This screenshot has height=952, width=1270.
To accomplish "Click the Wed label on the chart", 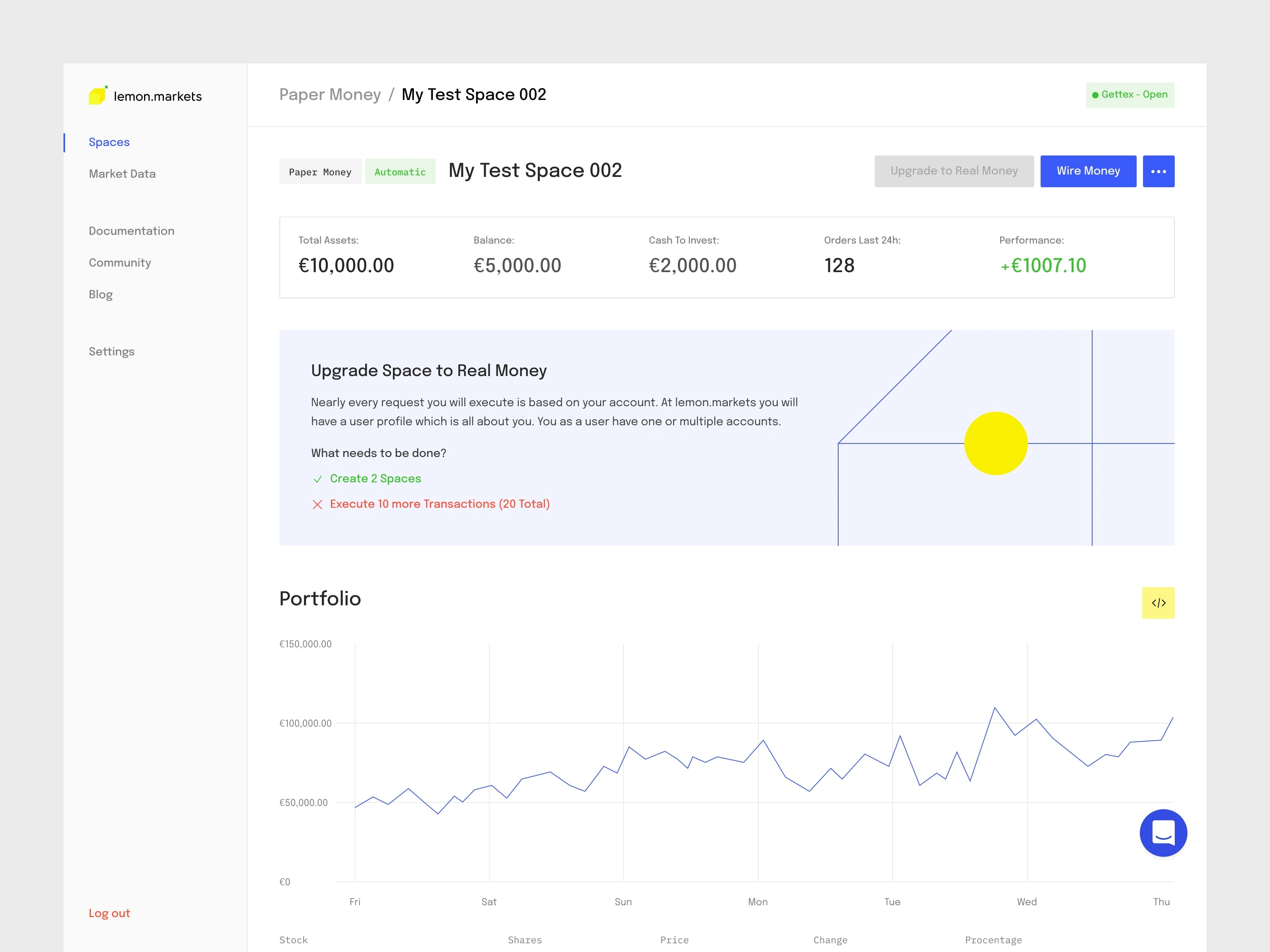I will [x=1027, y=902].
